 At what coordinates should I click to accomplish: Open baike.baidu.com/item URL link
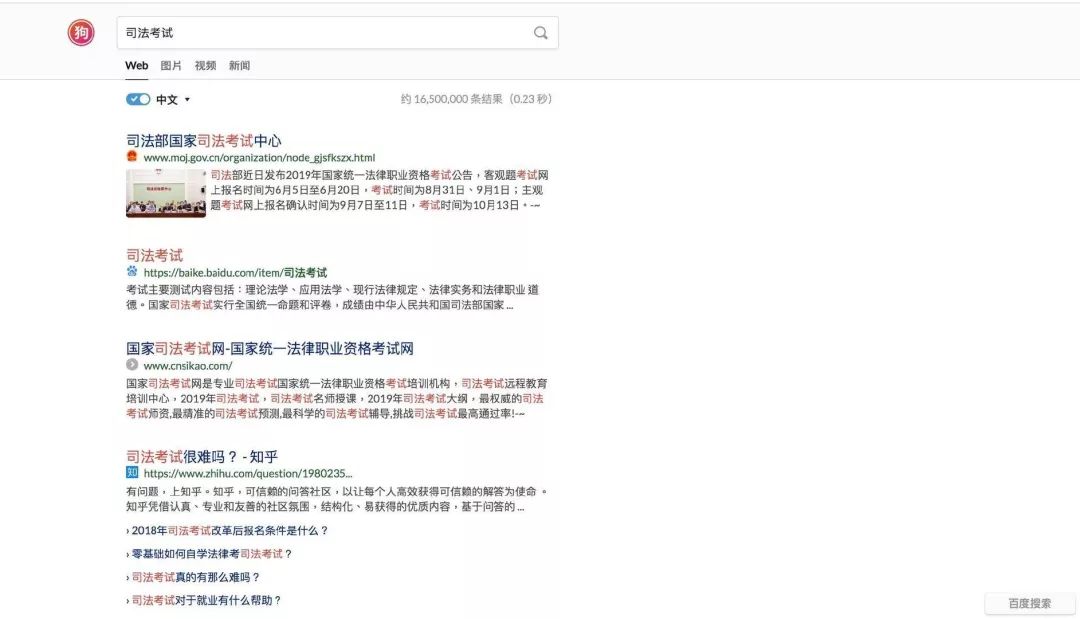click(x=235, y=273)
